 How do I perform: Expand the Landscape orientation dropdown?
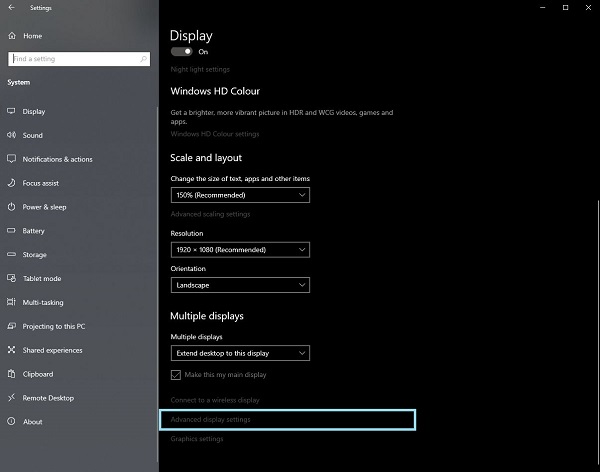[240, 285]
